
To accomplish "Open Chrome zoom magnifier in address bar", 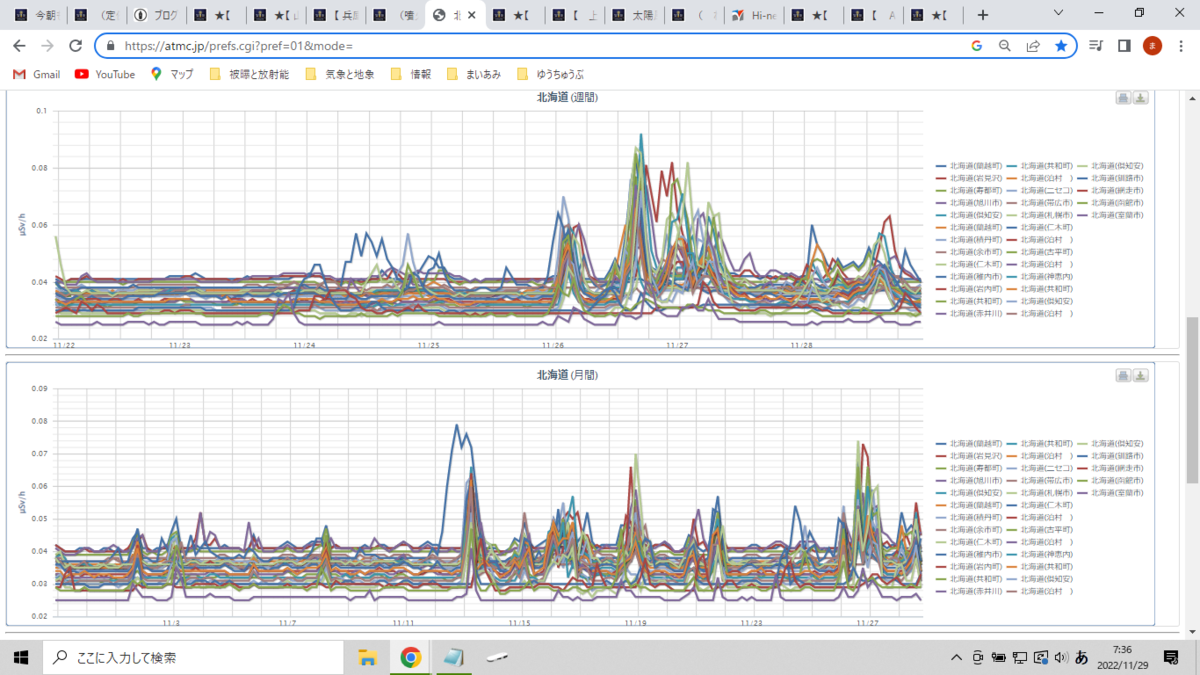I will click(x=1005, y=46).
